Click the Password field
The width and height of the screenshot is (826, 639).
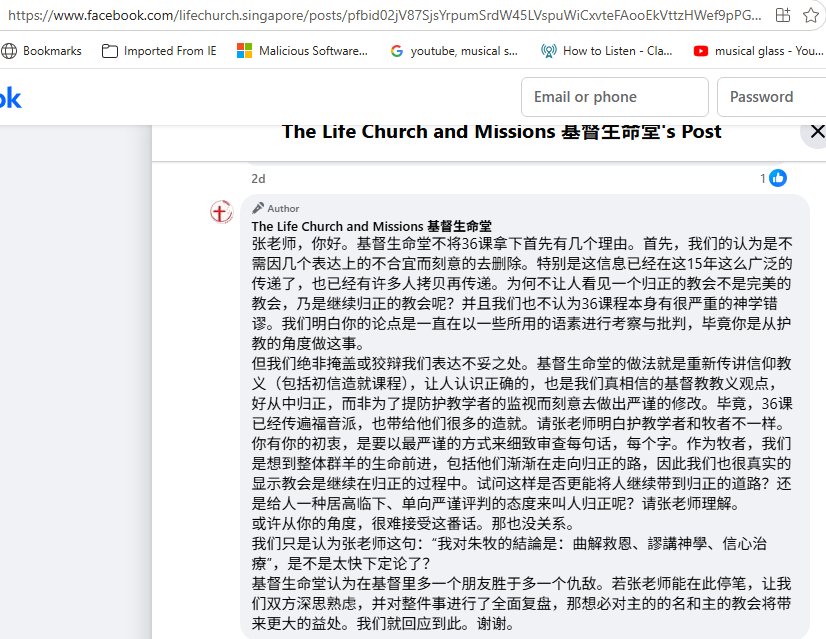[x=772, y=97]
